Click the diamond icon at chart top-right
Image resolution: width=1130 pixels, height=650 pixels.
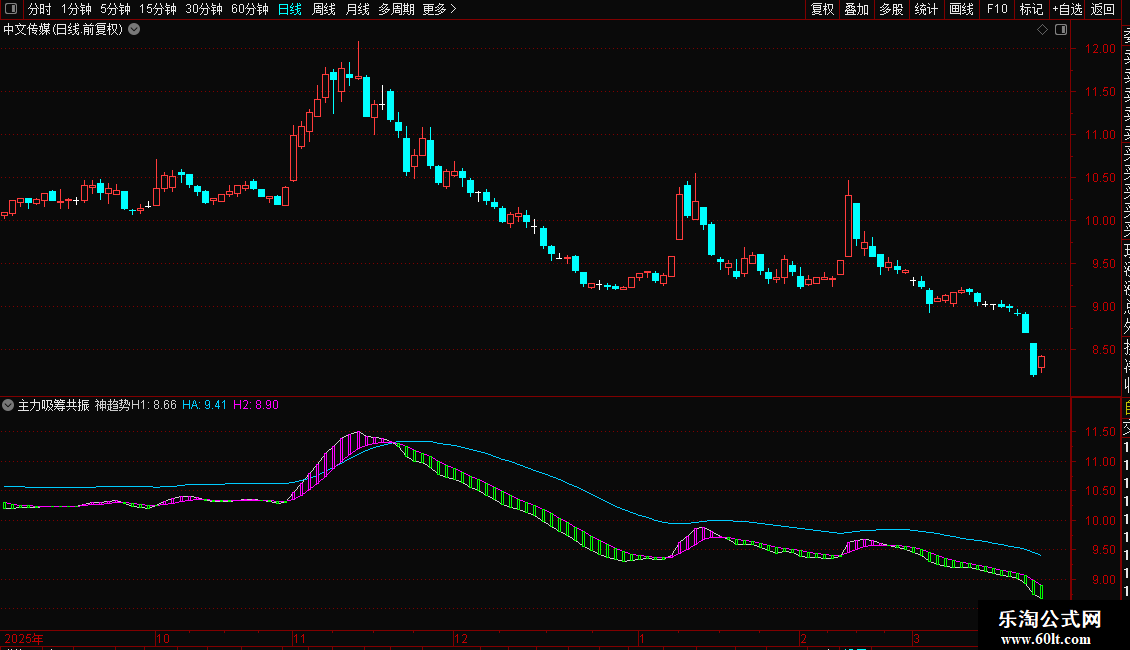tap(1042, 30)
